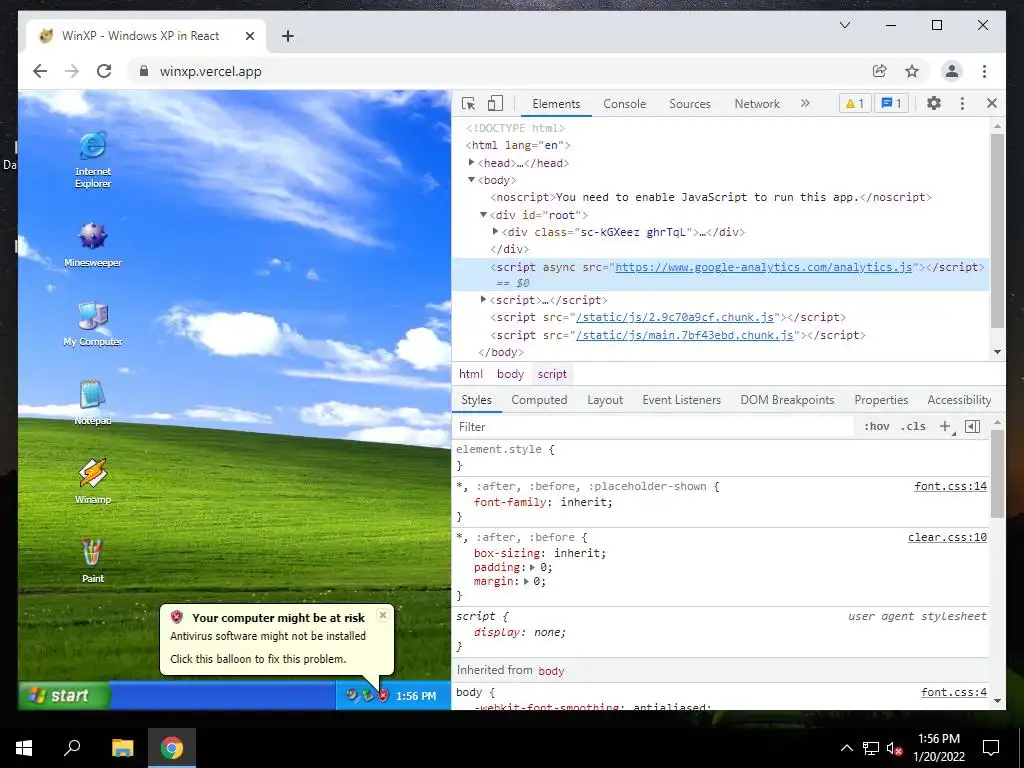Open the tab search dropdown
This screenshot has height=768, width=1024.
point(844,25)
